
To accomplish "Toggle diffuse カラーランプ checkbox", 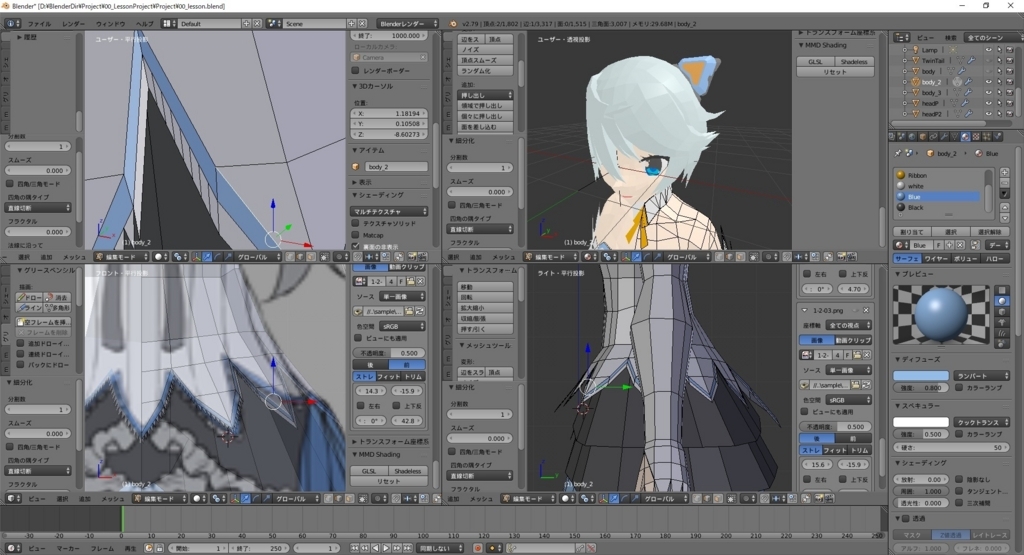I will (959, 387).
